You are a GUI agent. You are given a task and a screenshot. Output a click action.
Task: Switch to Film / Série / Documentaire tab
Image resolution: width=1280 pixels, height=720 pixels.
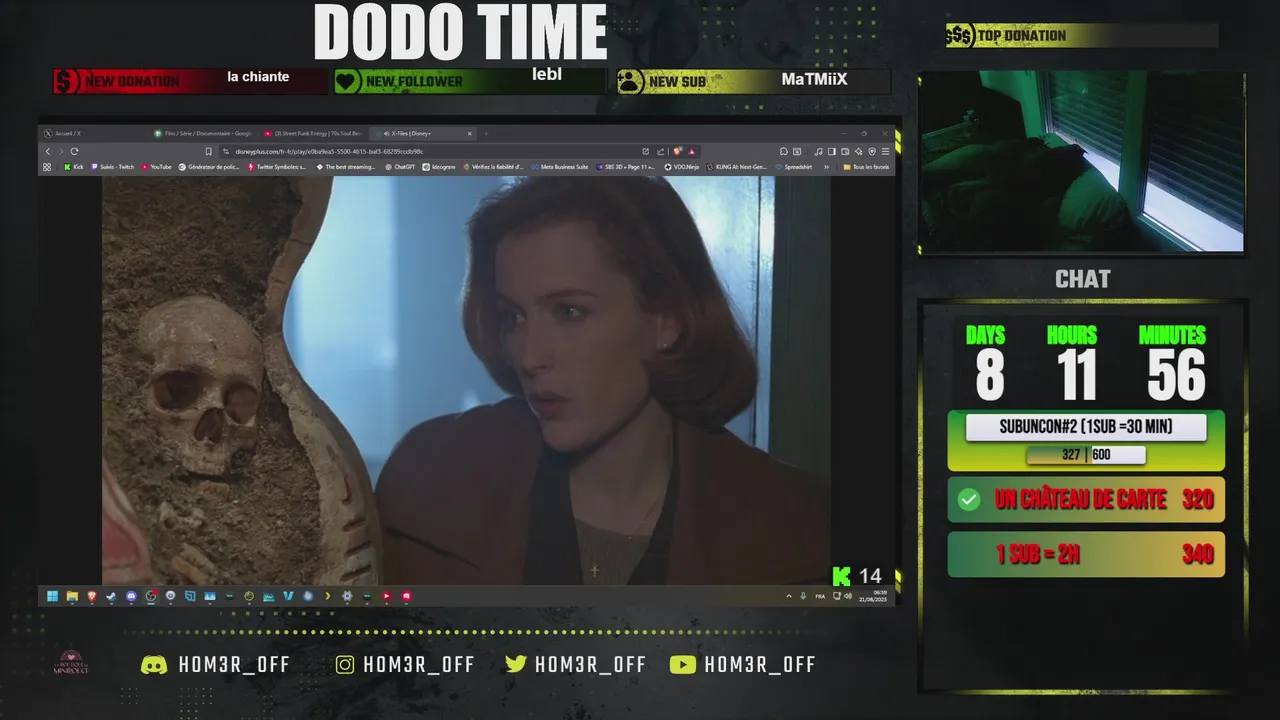coord(203,133)
